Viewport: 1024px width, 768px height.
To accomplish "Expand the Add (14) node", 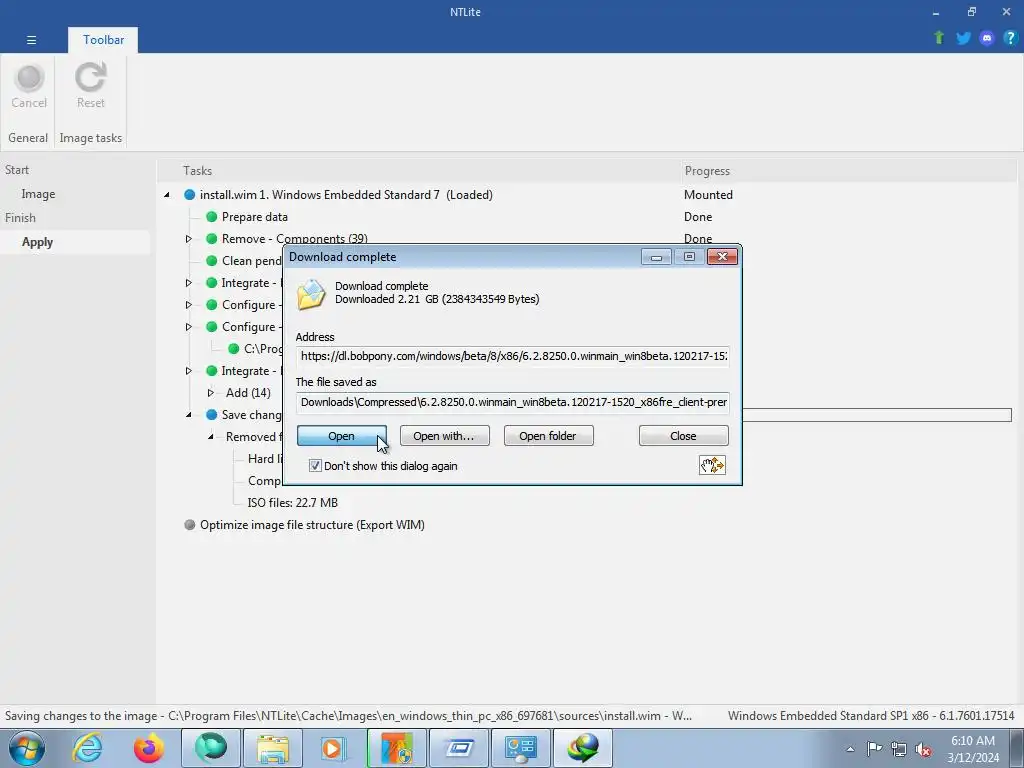I will (210, 392).
